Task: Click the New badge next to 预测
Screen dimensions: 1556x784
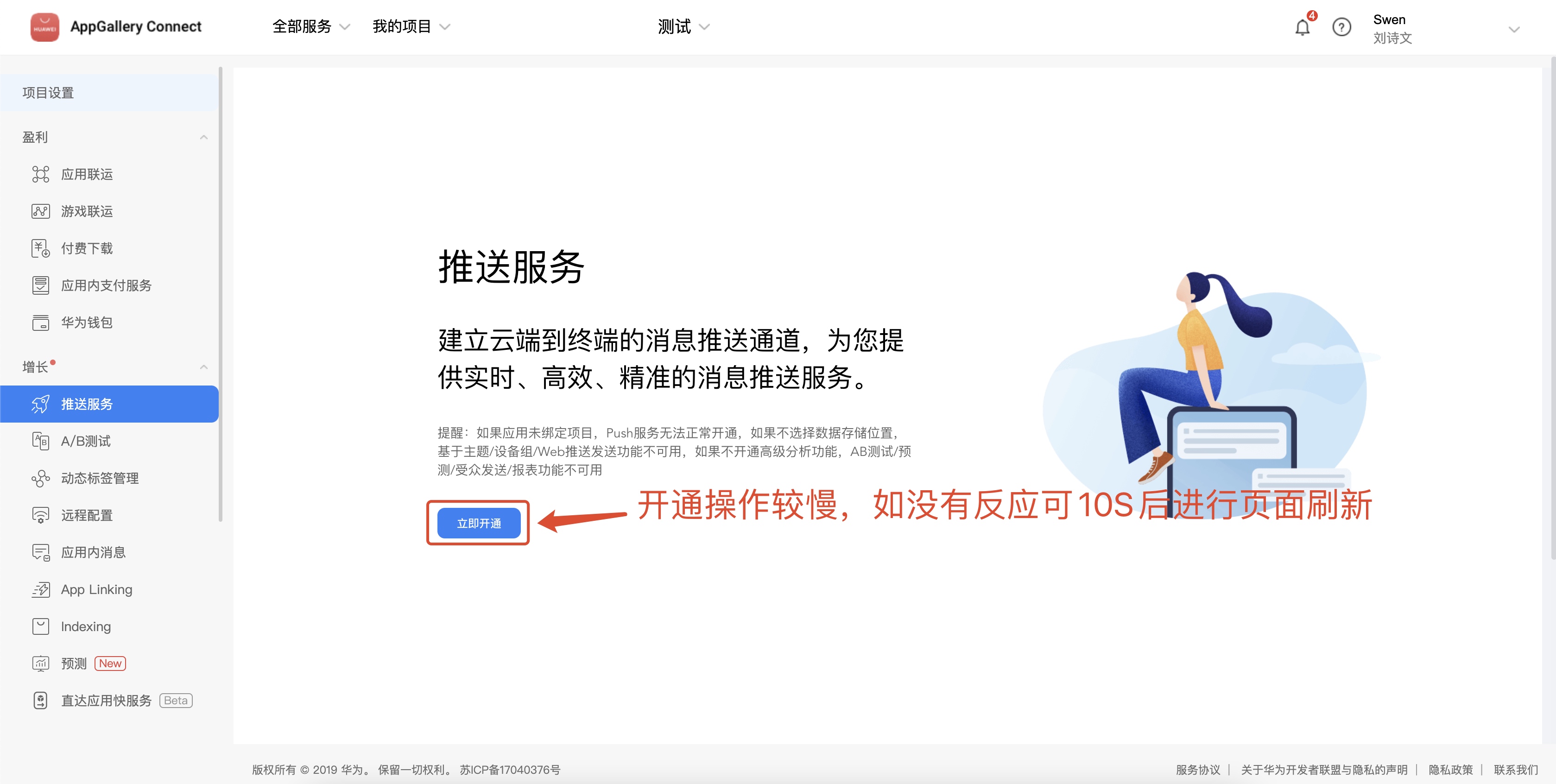Action: tap(110, 663)
